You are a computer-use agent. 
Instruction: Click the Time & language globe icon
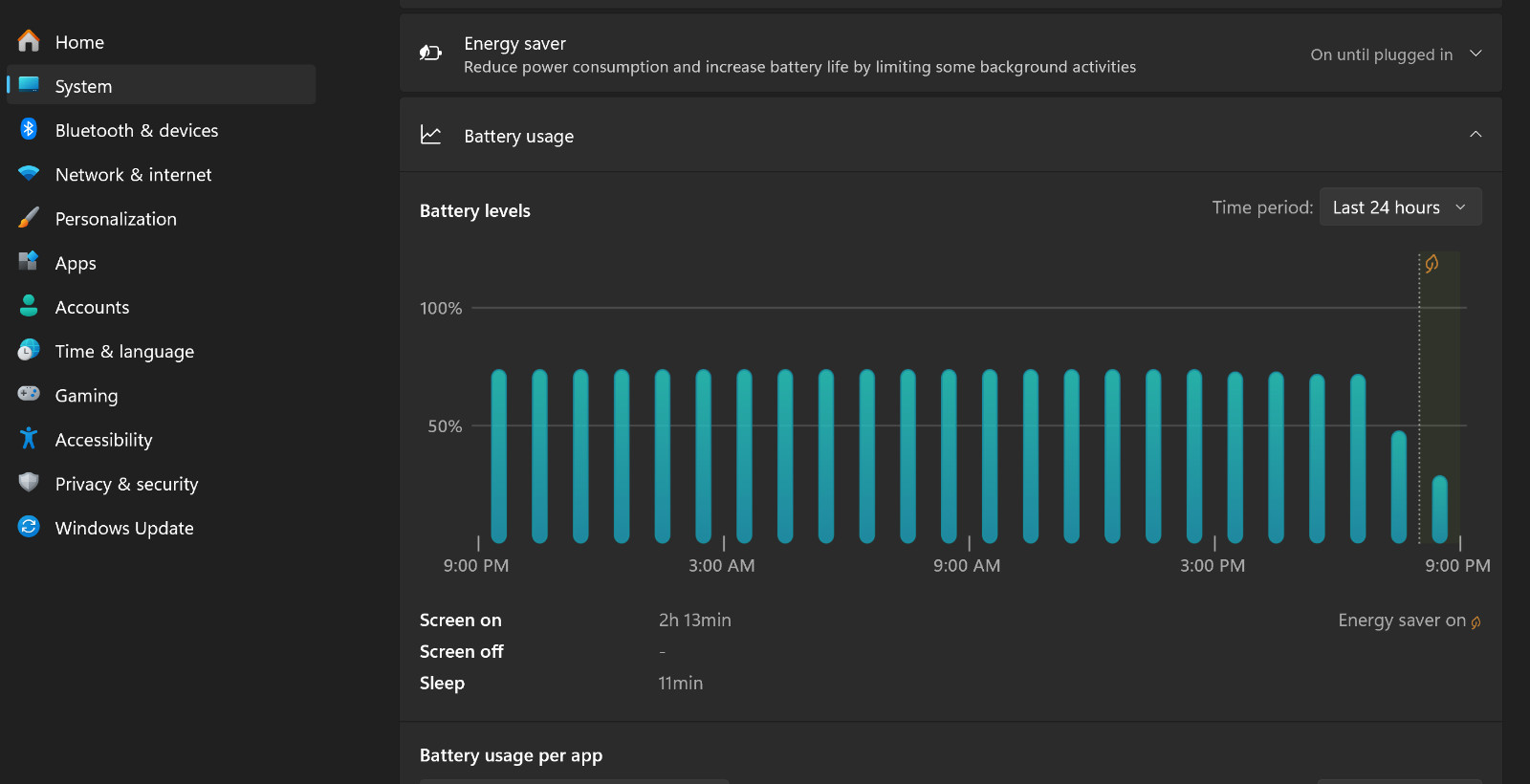[x=29, y=350]
